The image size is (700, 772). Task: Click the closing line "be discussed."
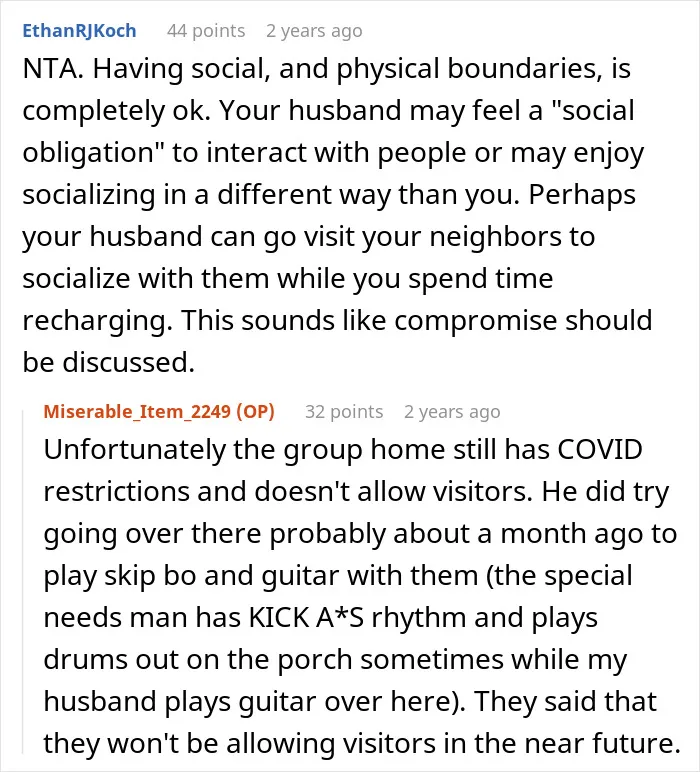tap(109, 362)
